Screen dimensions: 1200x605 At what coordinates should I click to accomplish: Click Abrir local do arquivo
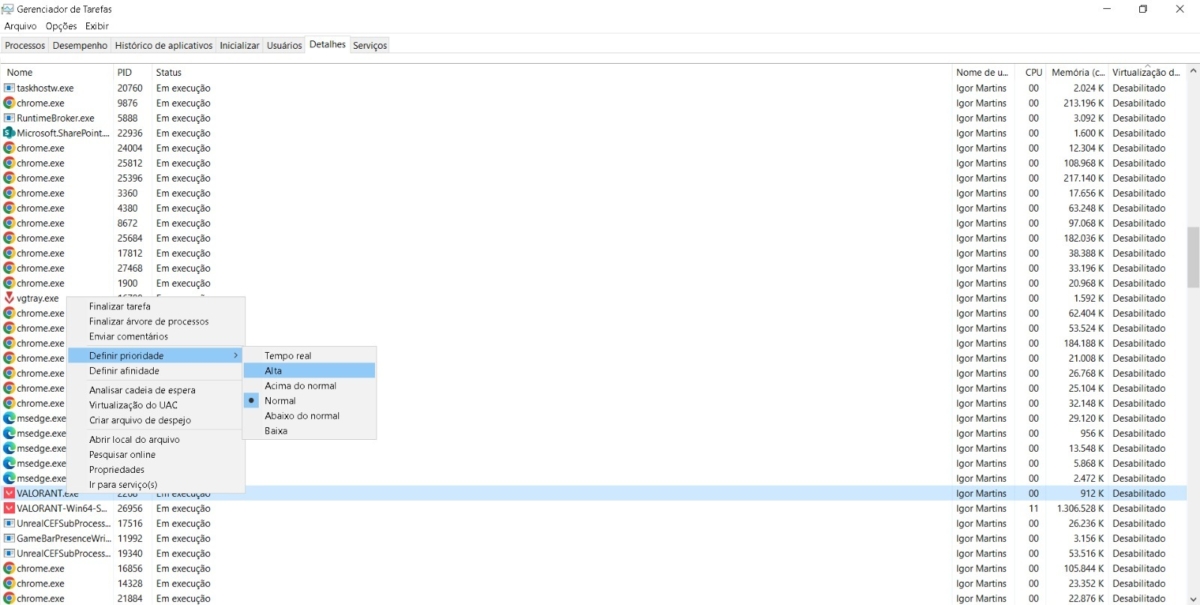[x=135, y=440]
